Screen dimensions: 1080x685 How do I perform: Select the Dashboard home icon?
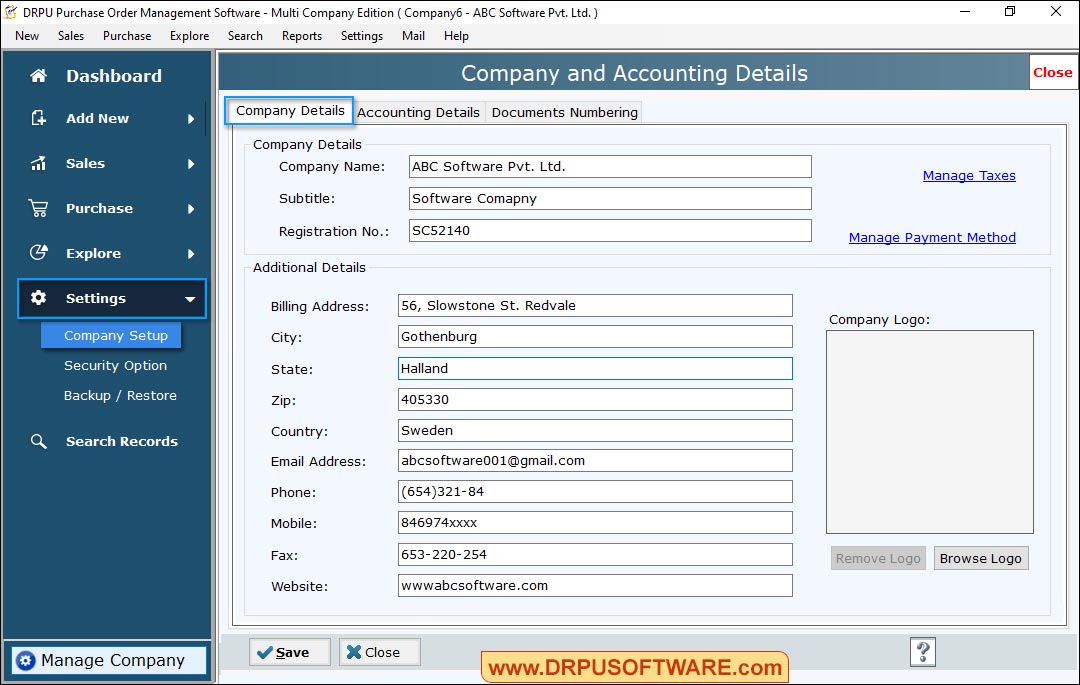click(x=38, y=75)
